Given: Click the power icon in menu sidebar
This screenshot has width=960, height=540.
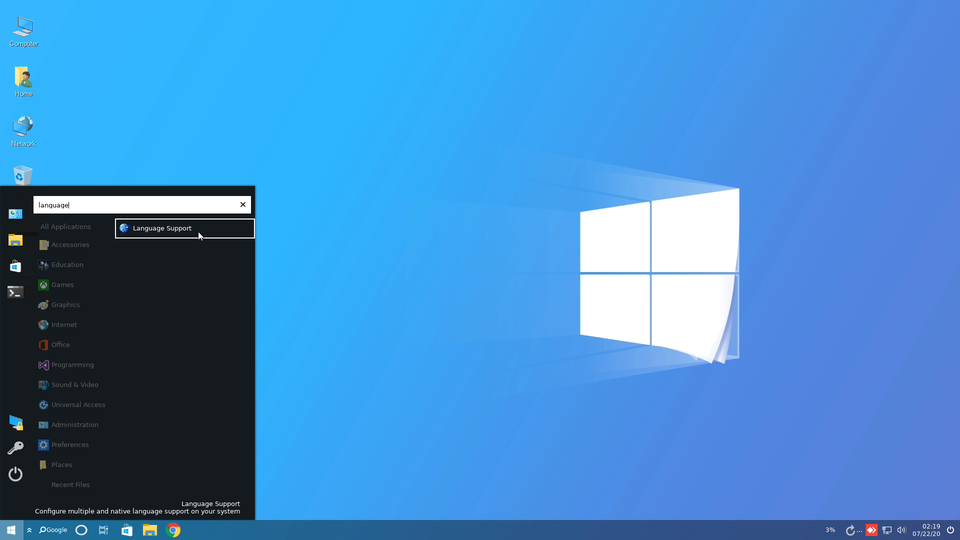Looking at the screenshot, I should [x=15, y=474].
